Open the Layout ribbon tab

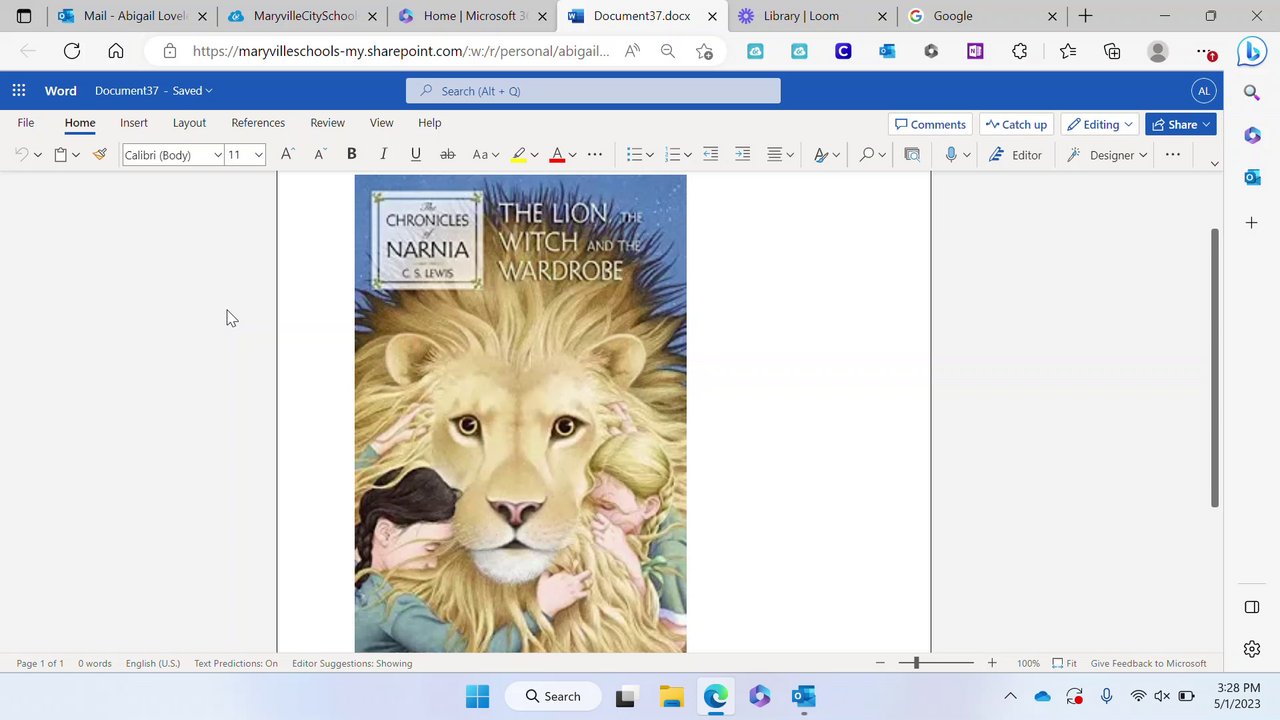pyautogui.click(x=189, y=122)
